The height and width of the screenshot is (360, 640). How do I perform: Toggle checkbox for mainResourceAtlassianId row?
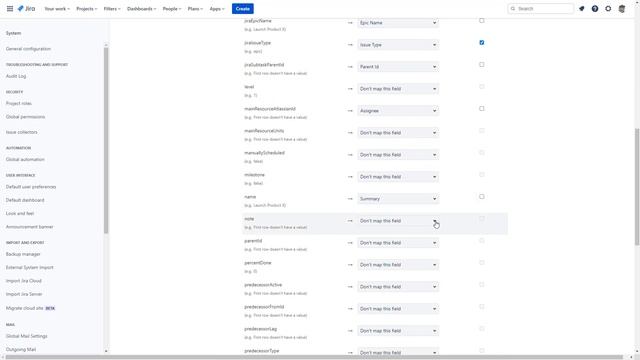pos(482,109)
